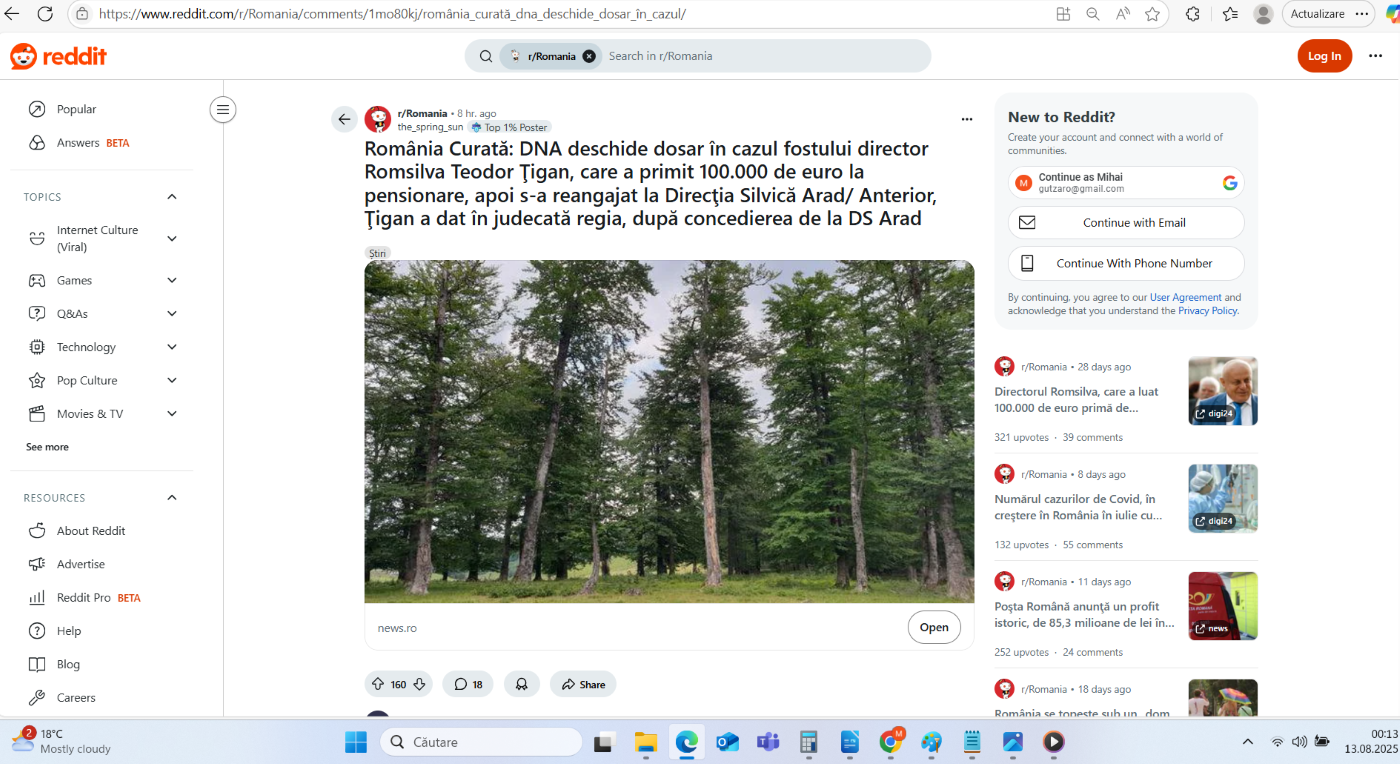Click the Internet Culture (Viral) sidebar entry
Image resolution: width=1400 pixels, height=764 pixels.
95,238
